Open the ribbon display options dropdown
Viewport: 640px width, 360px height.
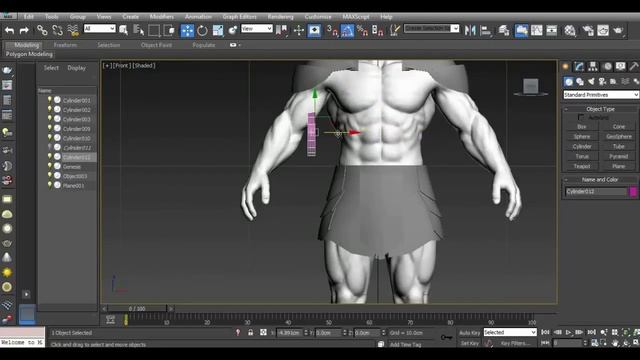click(235, 45)
